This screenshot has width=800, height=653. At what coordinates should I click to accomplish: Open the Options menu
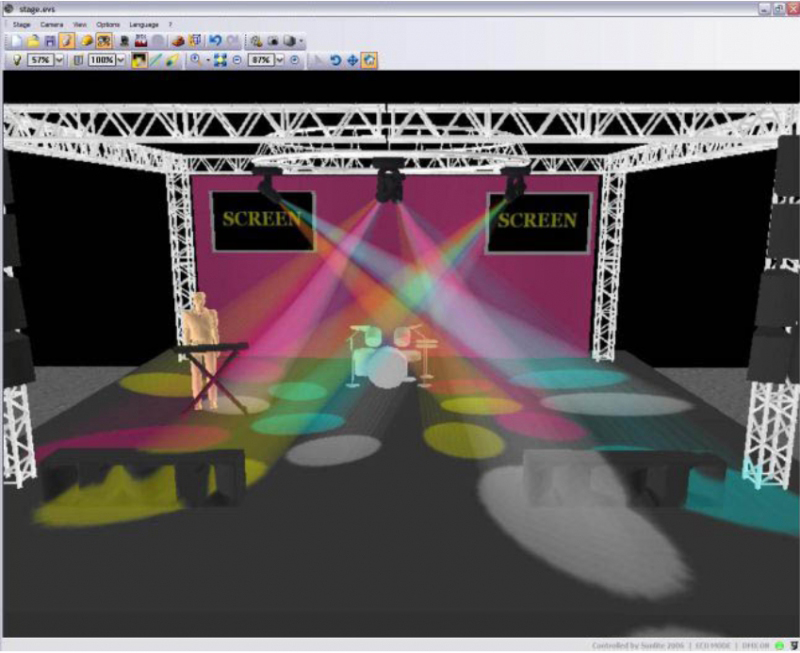(x=107, y=24)
